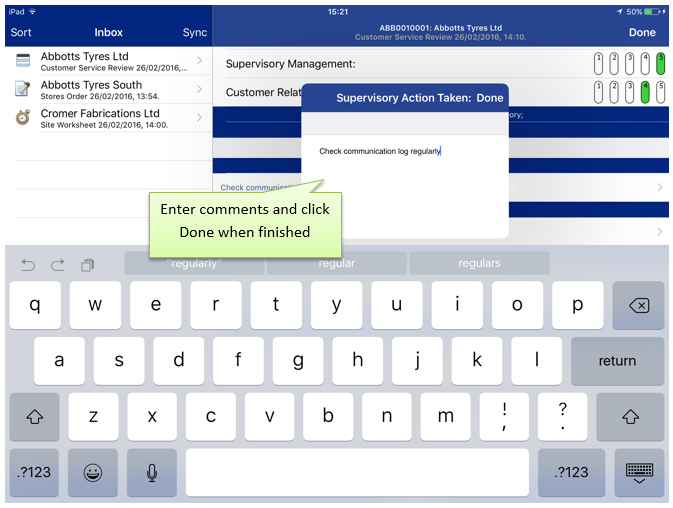Image resolution: width=673 pixels, height=508 pixels.
Task: Tap the exclamation comma key
Action: click(504, 417)
